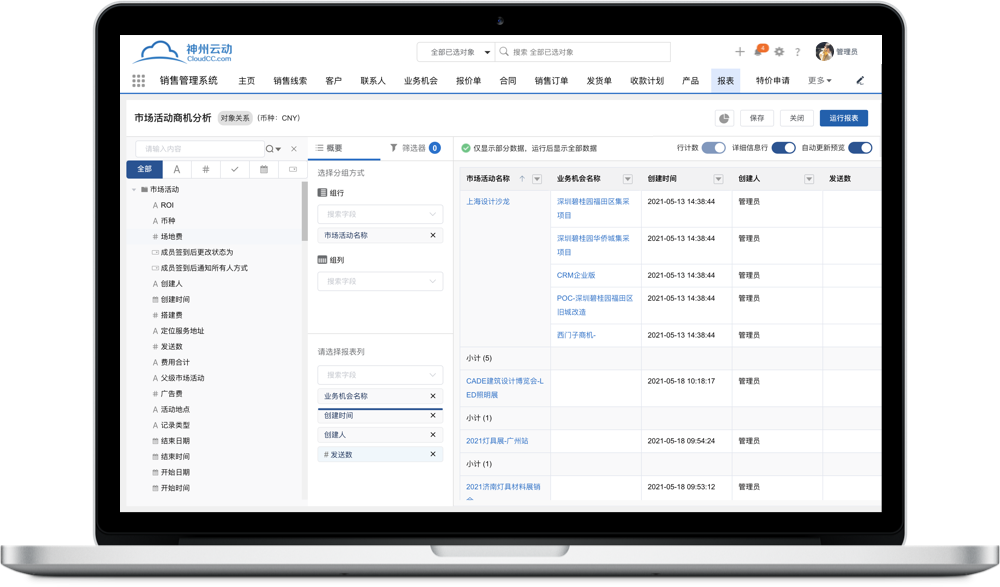This screenshot has width=1000, height=587.
Task: Disable the 详细信息行 toggle
Action: tap(785, 147)
